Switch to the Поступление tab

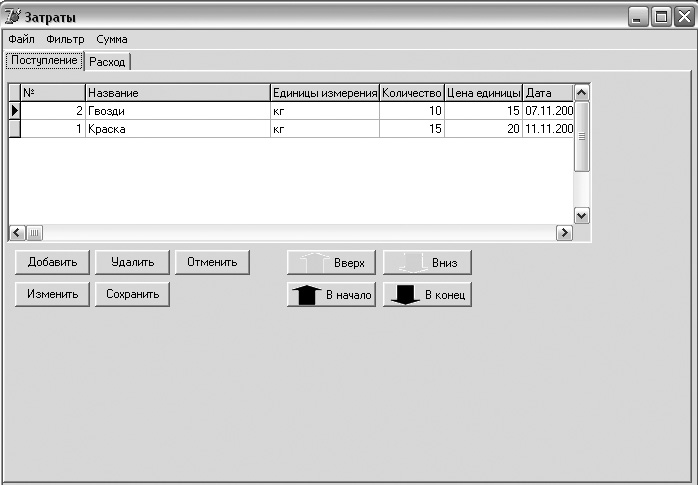(x=44, y=61)
